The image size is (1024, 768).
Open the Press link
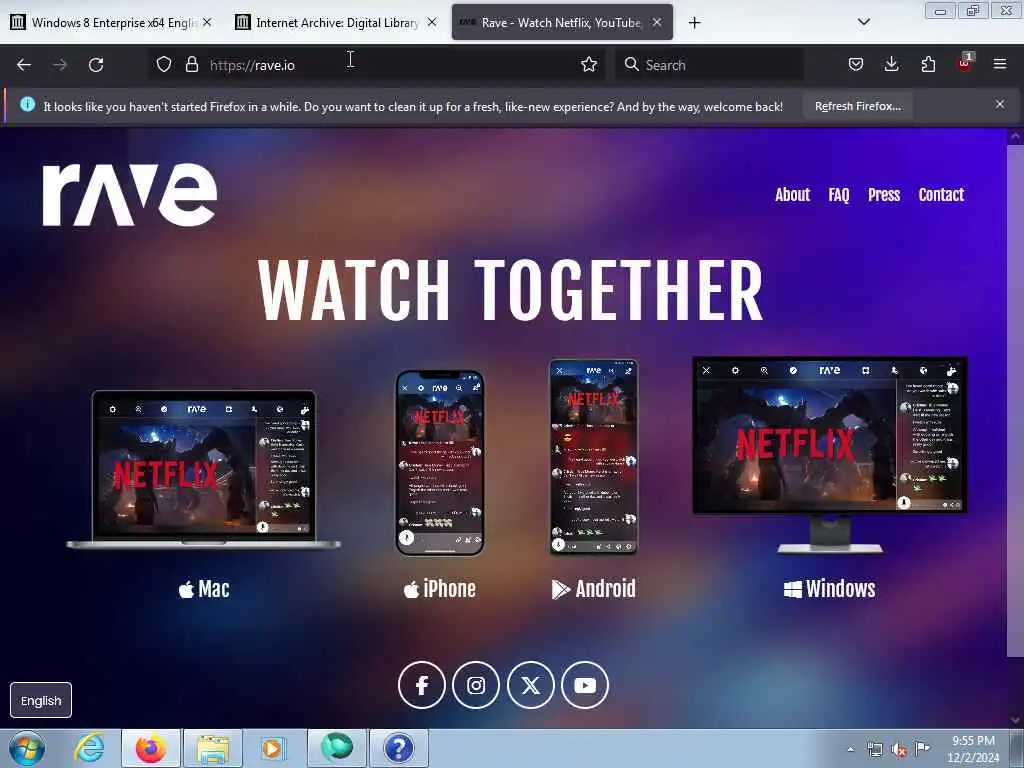[884, 195]
